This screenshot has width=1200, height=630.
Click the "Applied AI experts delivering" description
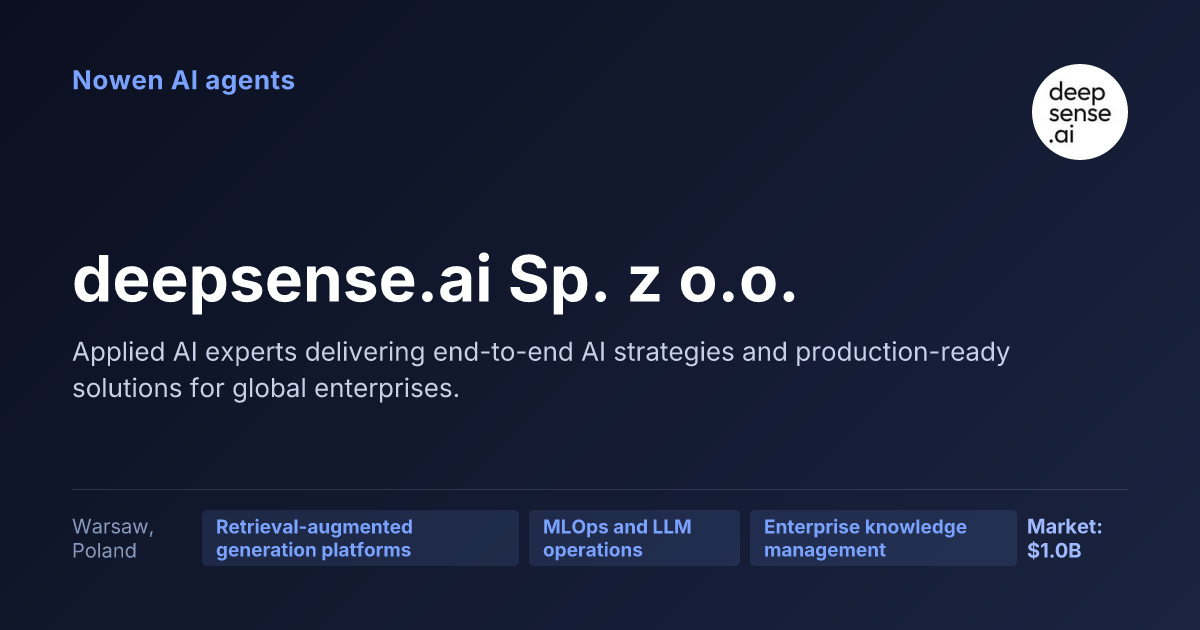click(x=541, y=370)
